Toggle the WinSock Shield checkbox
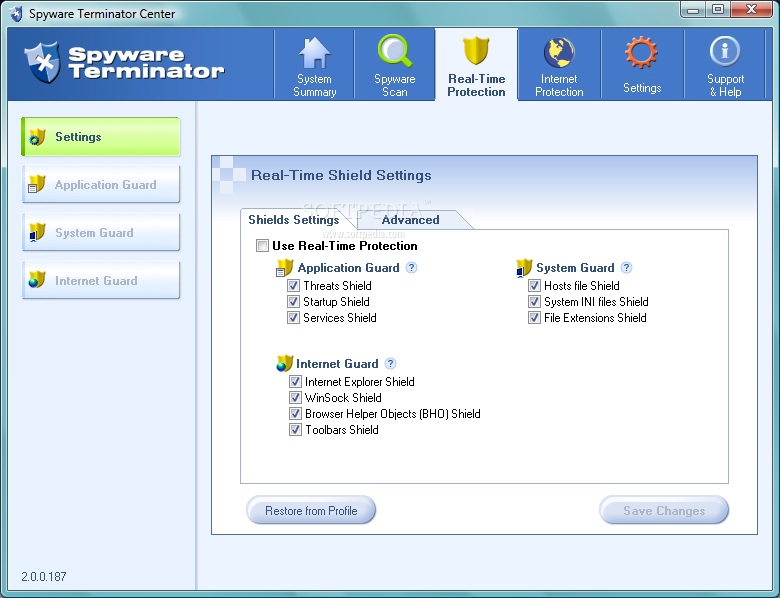The width and height of the screenshot is (780, 598). (295, 398)
